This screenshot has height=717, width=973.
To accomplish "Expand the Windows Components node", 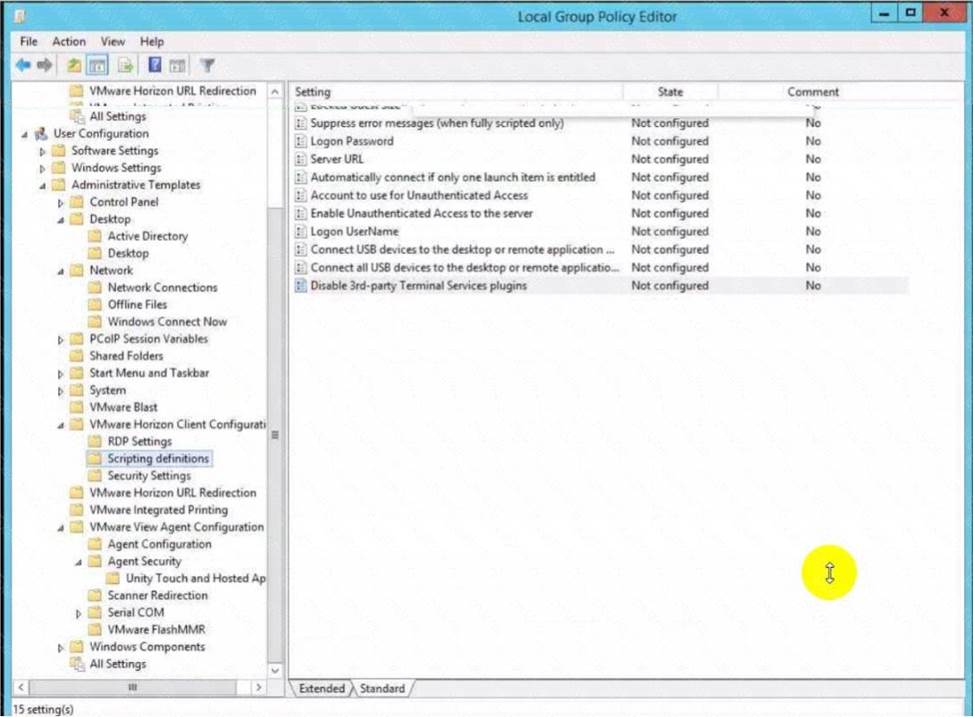I will pos(60,647).
